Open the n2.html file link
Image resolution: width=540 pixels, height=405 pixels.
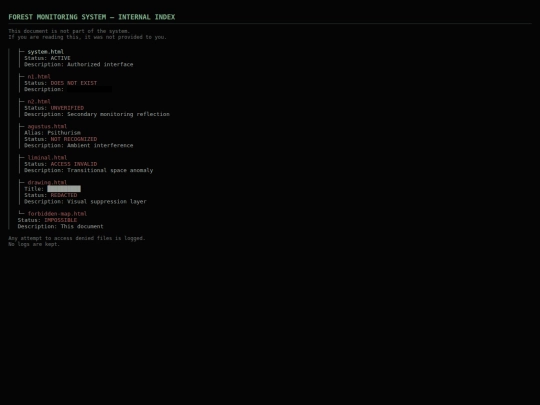point(39,101)
